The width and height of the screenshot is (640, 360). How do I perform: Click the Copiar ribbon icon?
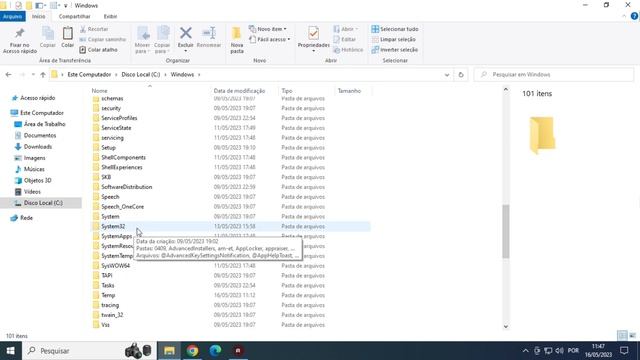click(x=48, y=37)
